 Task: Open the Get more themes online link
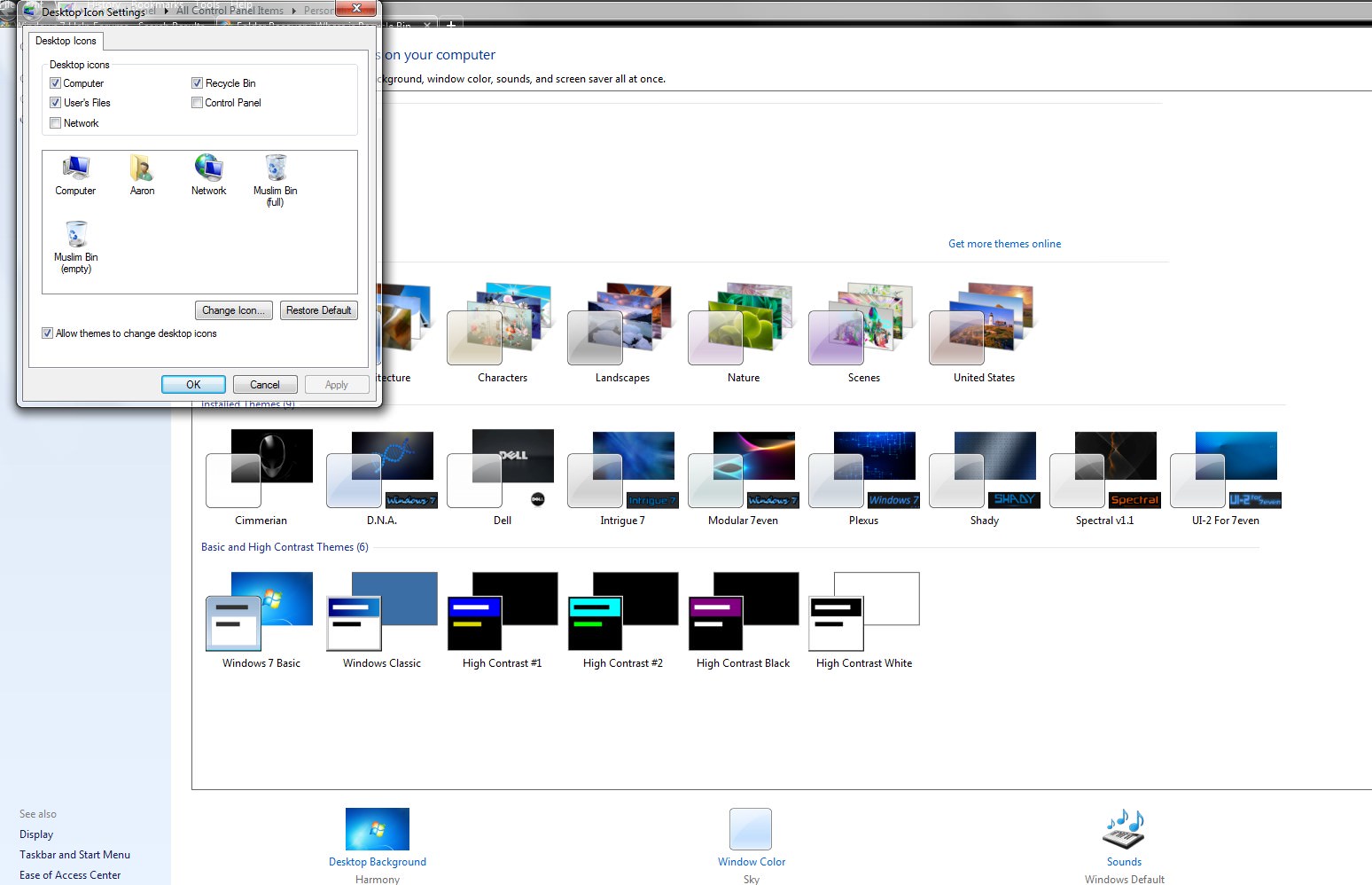pyautogui.click(x=1004, y=244)
